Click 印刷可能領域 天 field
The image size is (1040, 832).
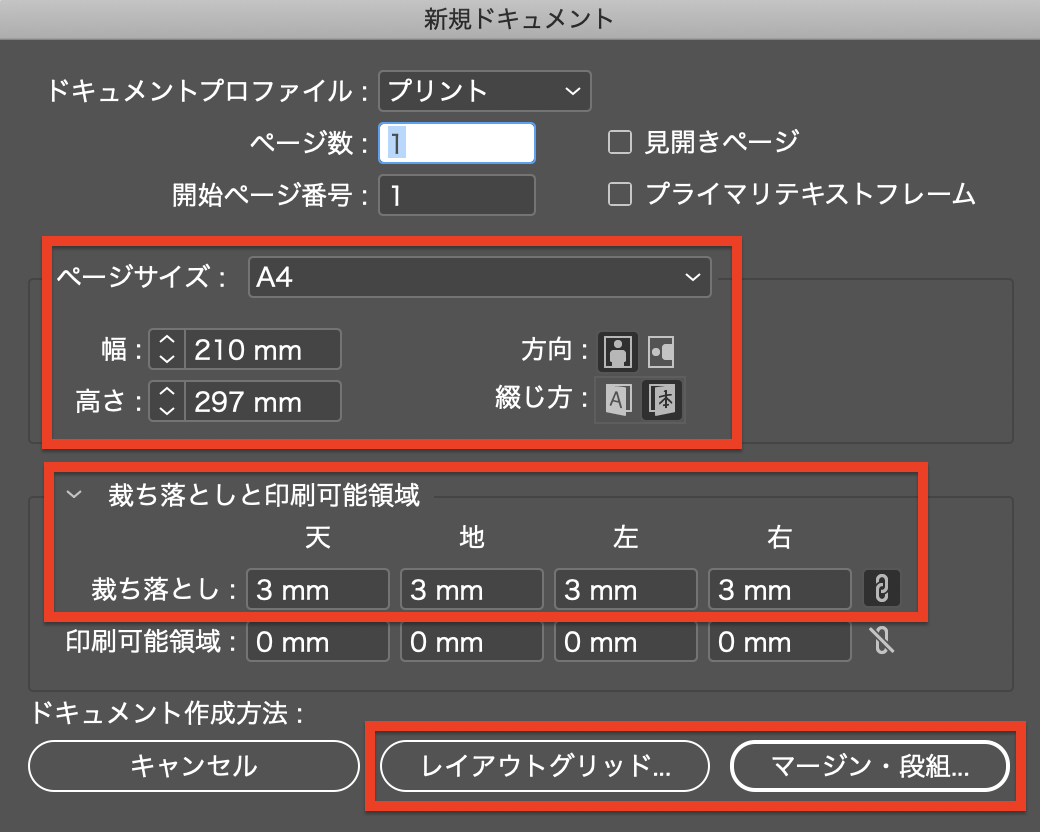[318, 642]
